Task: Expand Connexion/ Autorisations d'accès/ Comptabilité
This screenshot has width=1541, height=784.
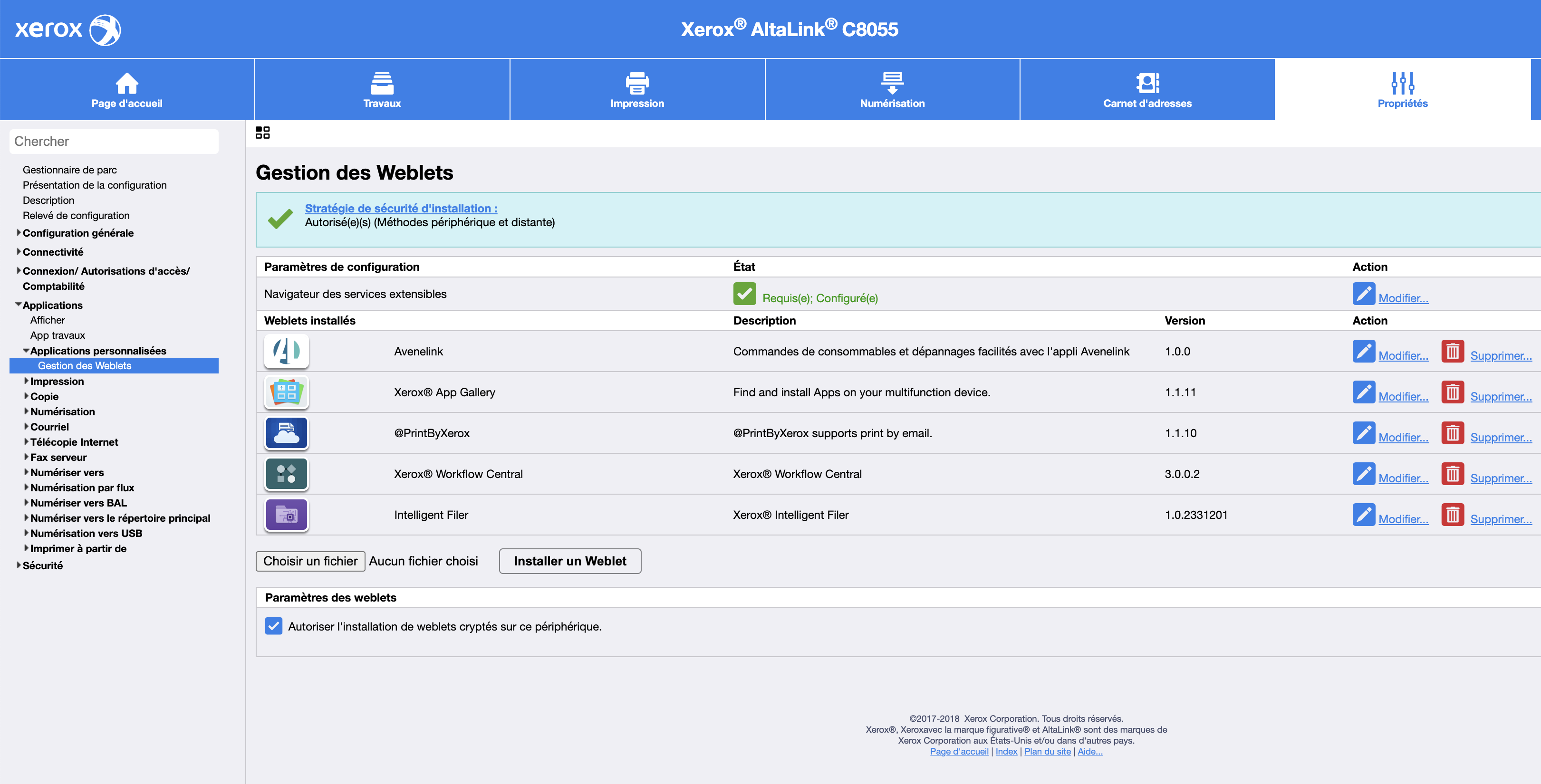Action: coord(19,270)
